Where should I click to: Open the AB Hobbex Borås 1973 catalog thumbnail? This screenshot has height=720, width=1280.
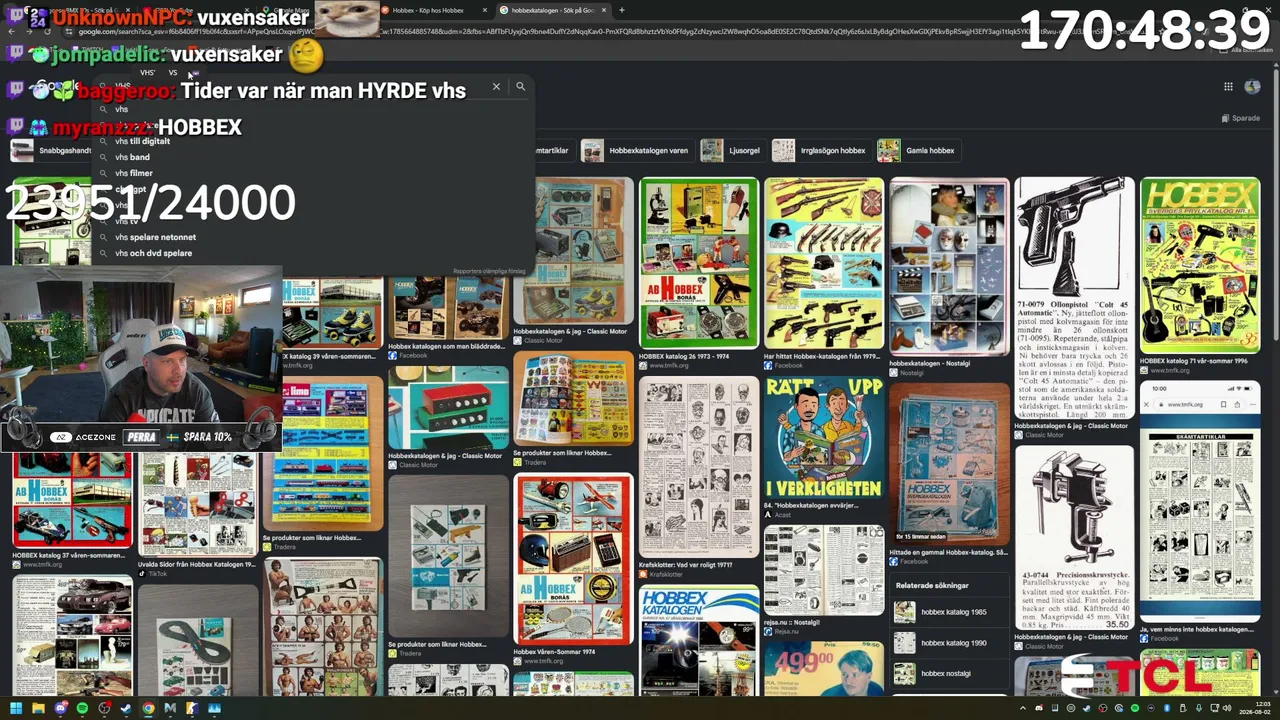699,263
